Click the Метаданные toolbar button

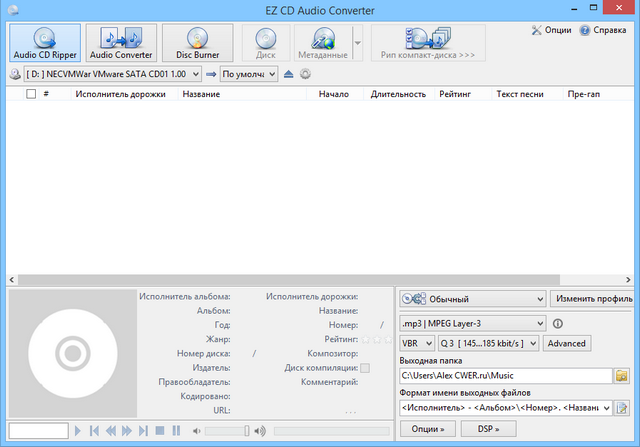[323, 43]
